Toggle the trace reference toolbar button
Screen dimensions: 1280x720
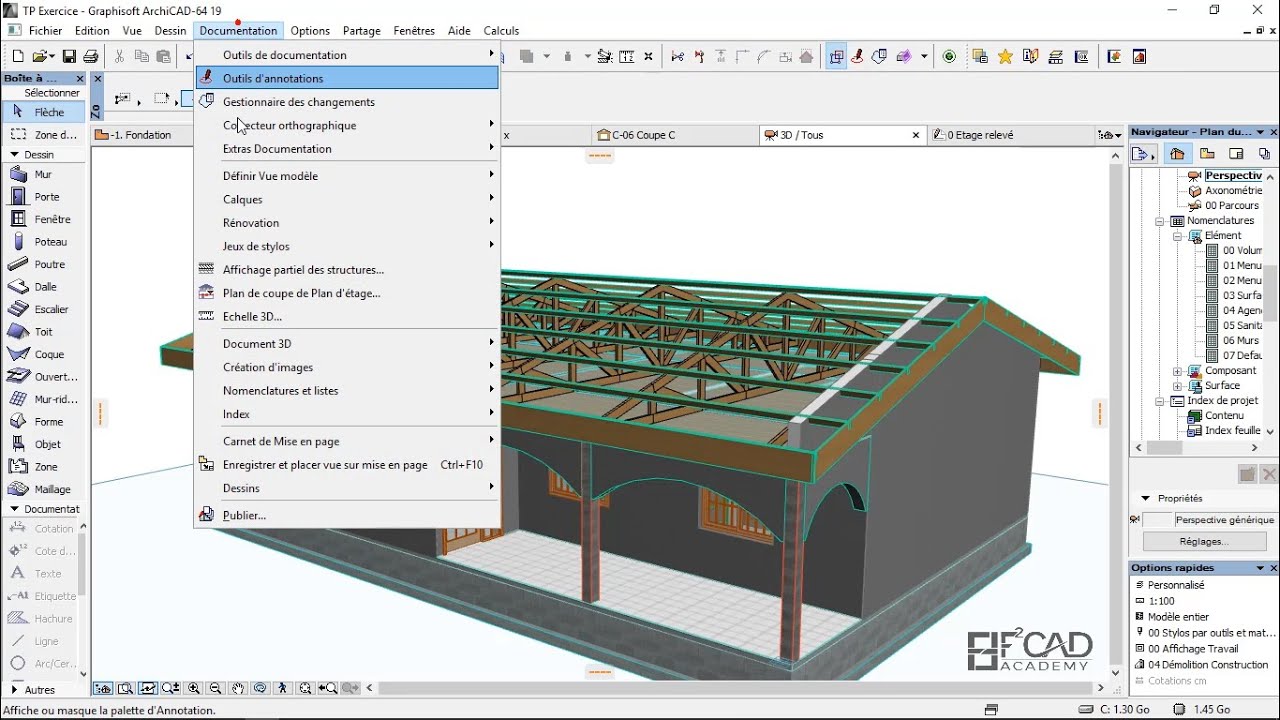point(836,57)
